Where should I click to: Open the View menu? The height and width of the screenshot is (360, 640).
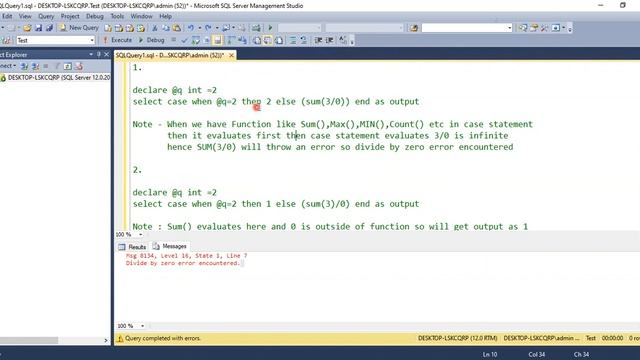click(x=25, y=16)
